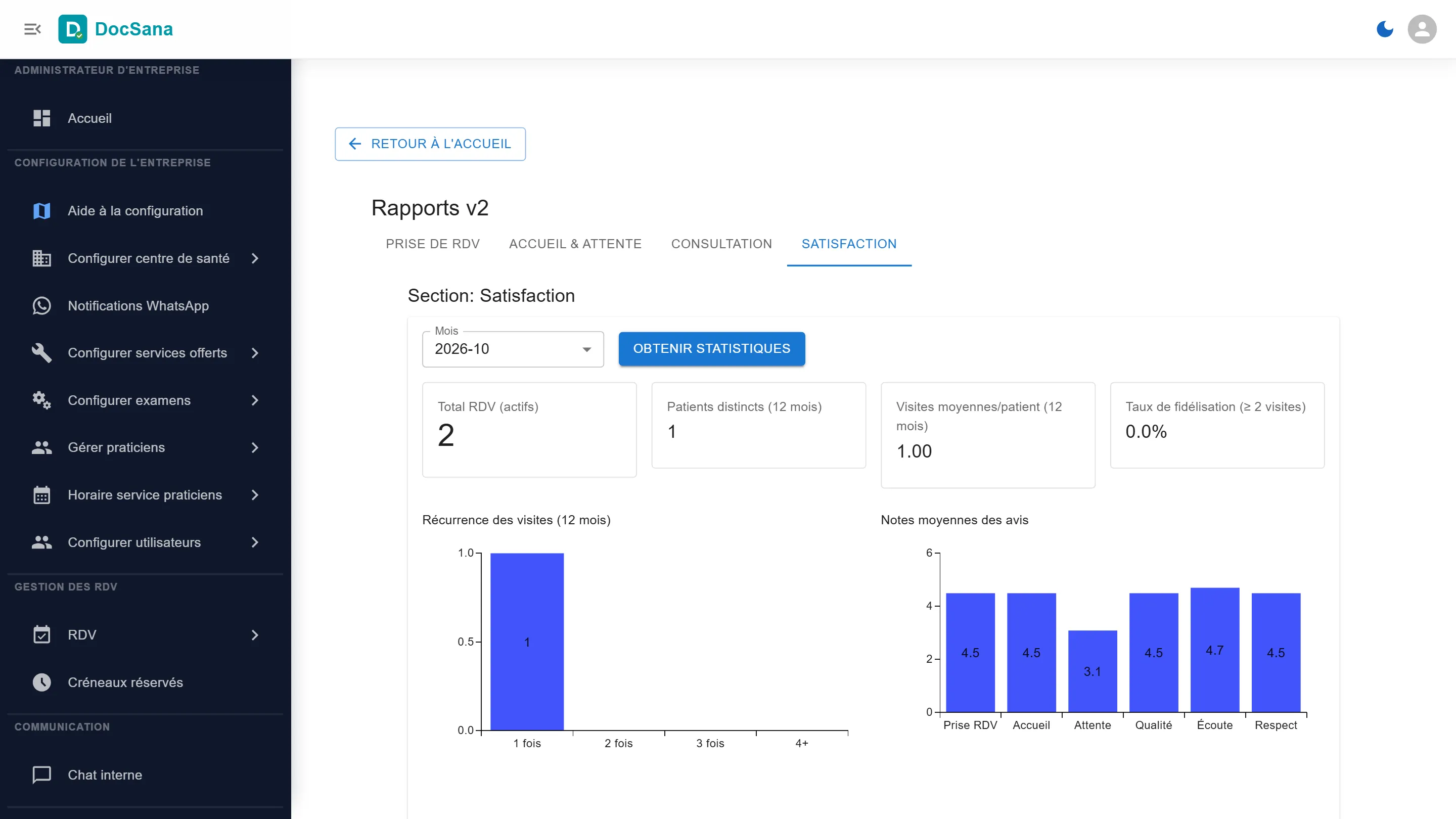Expand Configurer examens chevron
1456x819 pixels.
pyautogui.click(x=255, y=400)
